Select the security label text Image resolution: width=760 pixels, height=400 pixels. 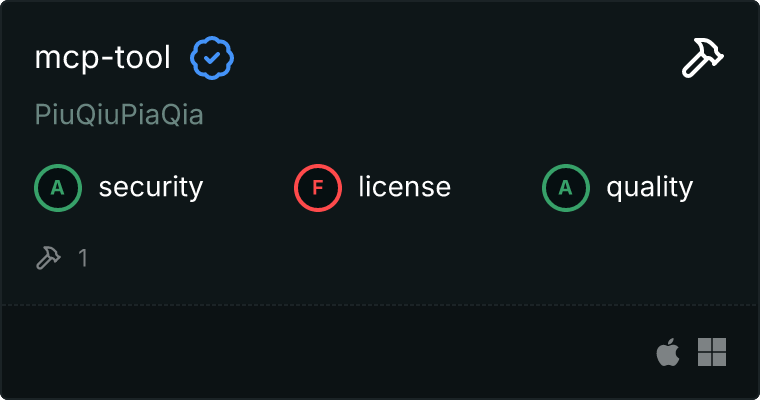(151, 187)
